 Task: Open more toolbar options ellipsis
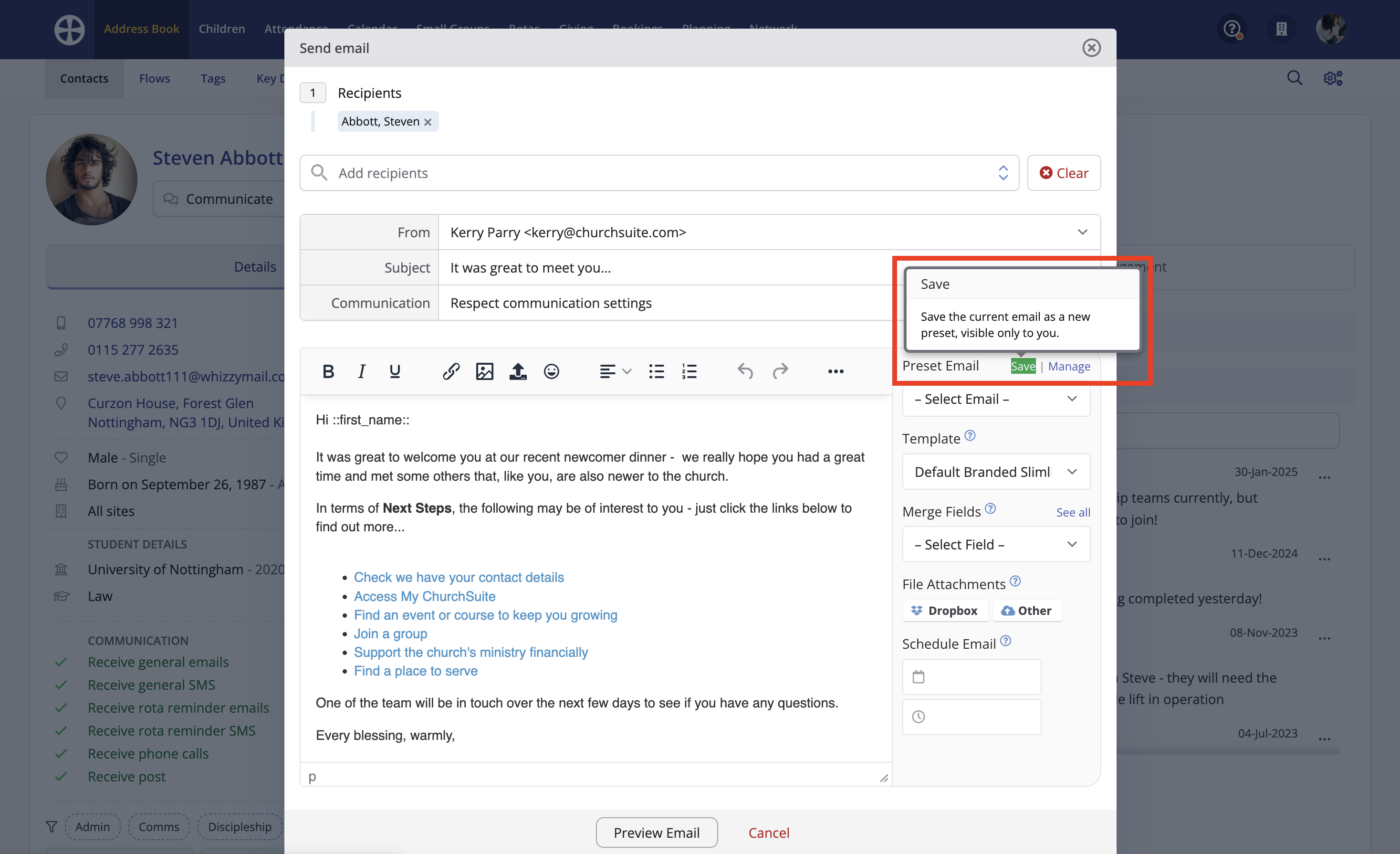(x=835, y=371)
